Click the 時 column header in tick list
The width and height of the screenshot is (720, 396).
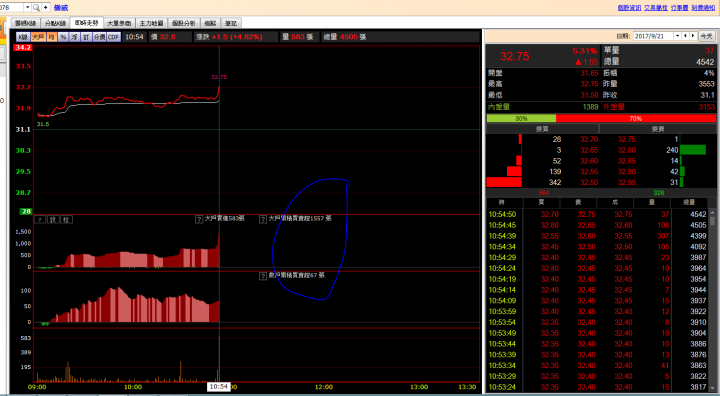[x=504, y=203]
